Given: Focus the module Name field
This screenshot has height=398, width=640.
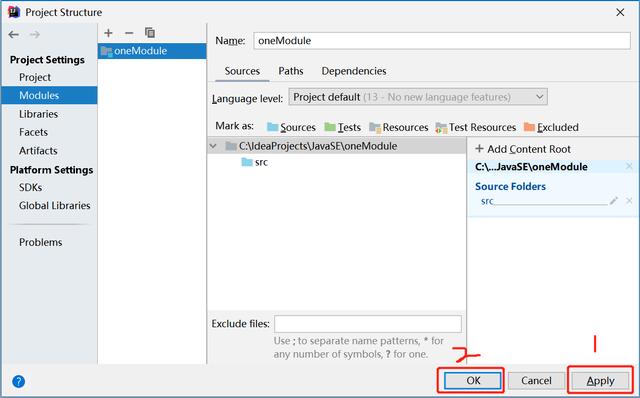Looking at the screenshot, I should click(x=442, y=41).
